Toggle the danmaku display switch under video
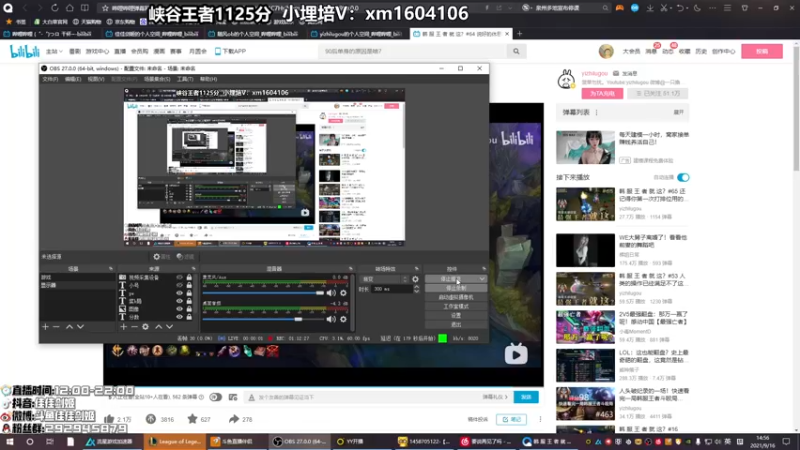 point(216,397)
